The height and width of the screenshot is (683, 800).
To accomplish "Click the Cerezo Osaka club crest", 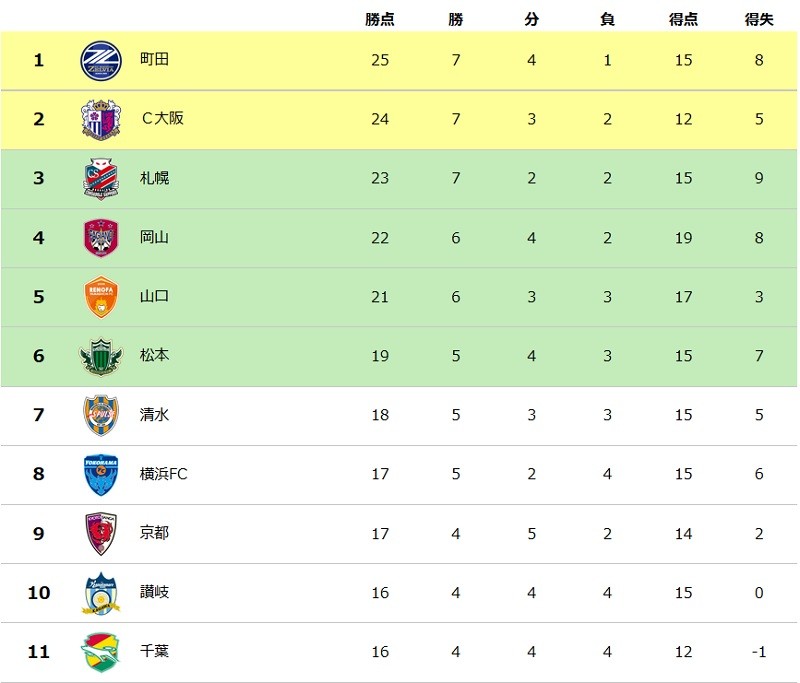I will [x=100, y=119].
